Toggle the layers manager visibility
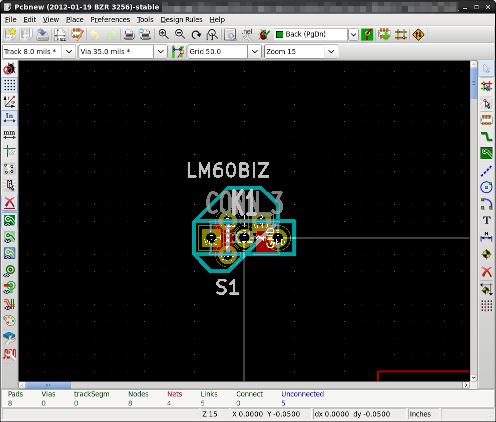The height and width of the screenshot is (422, 496). click(9, 337)
